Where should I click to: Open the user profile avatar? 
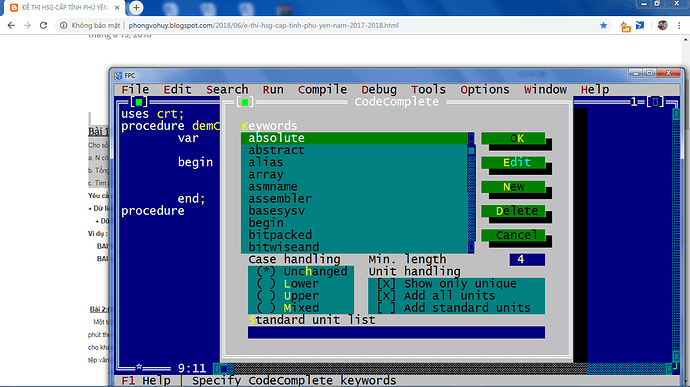pos(662,26)
